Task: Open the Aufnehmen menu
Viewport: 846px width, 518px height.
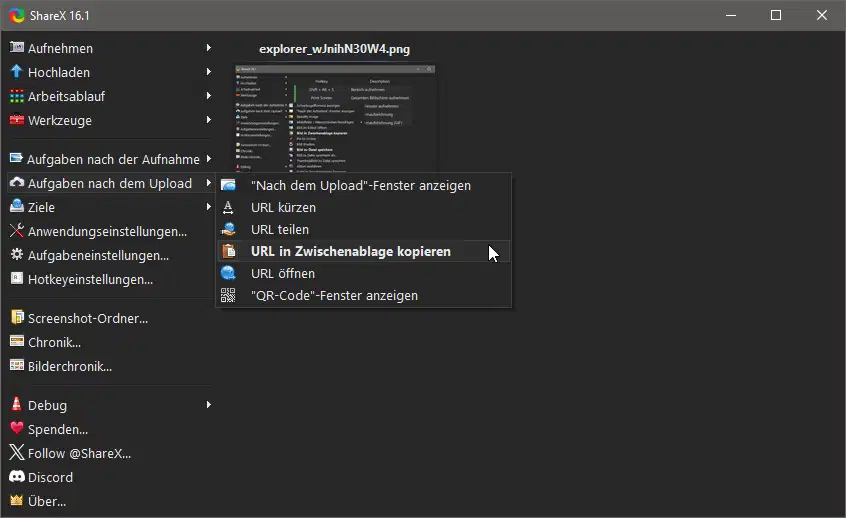Action: pos(111,48)
